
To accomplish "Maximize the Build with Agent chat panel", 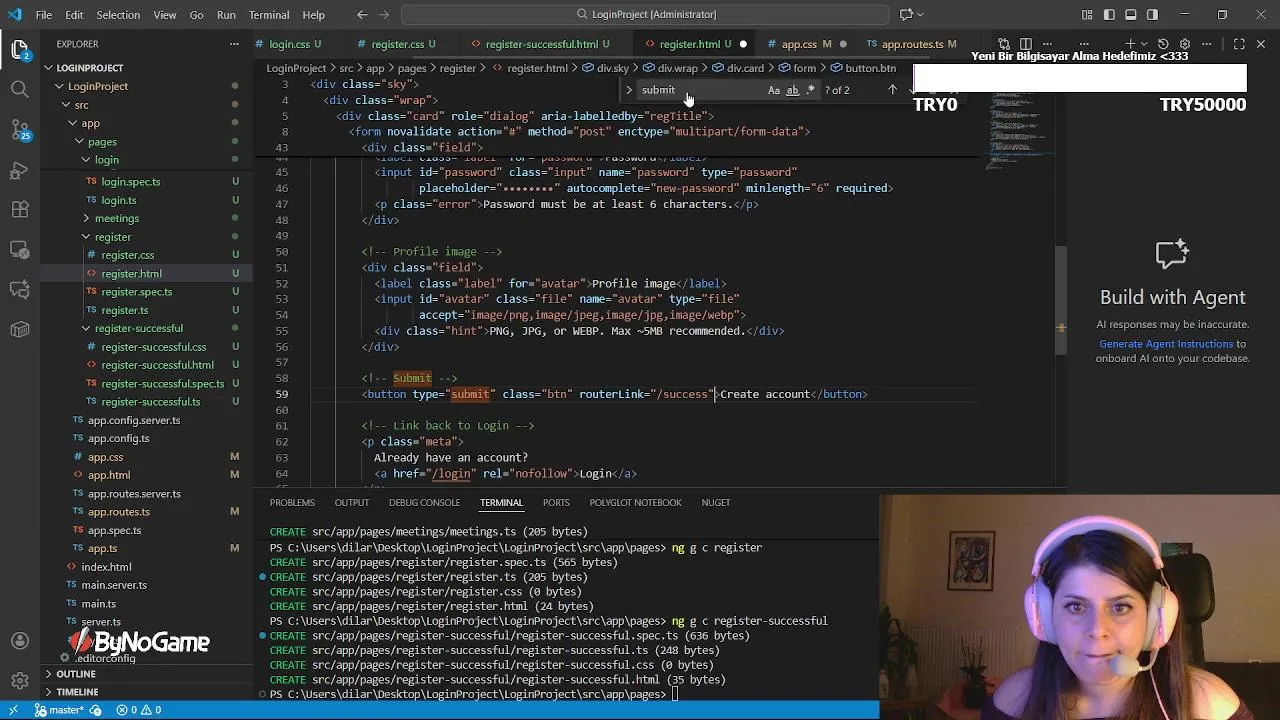I will point(1239,44).
